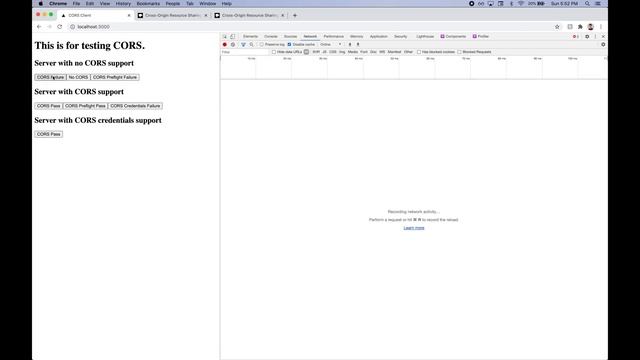
Task: Open the Performance tab
Action: click(333, 36)
